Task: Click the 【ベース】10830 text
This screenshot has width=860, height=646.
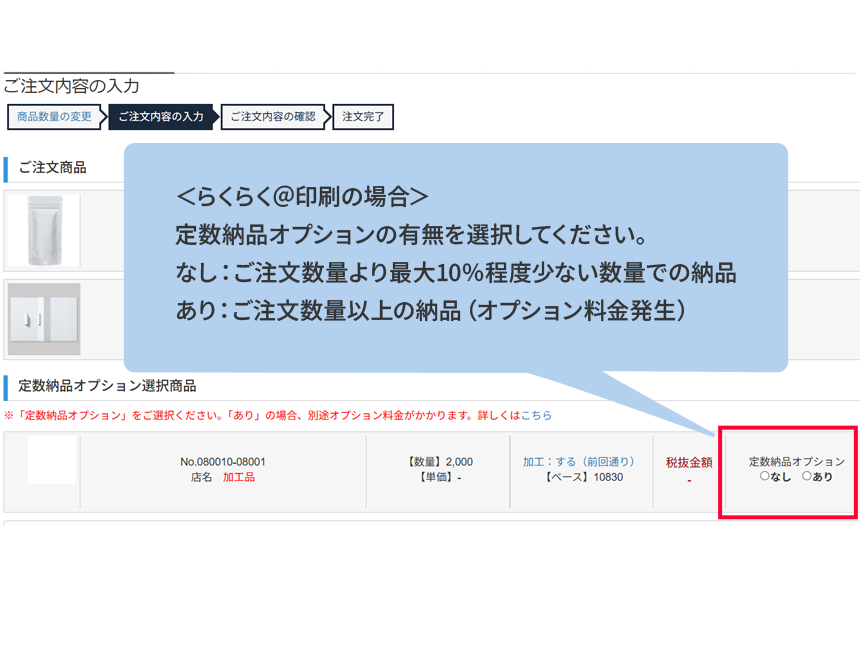Action: 584,478
